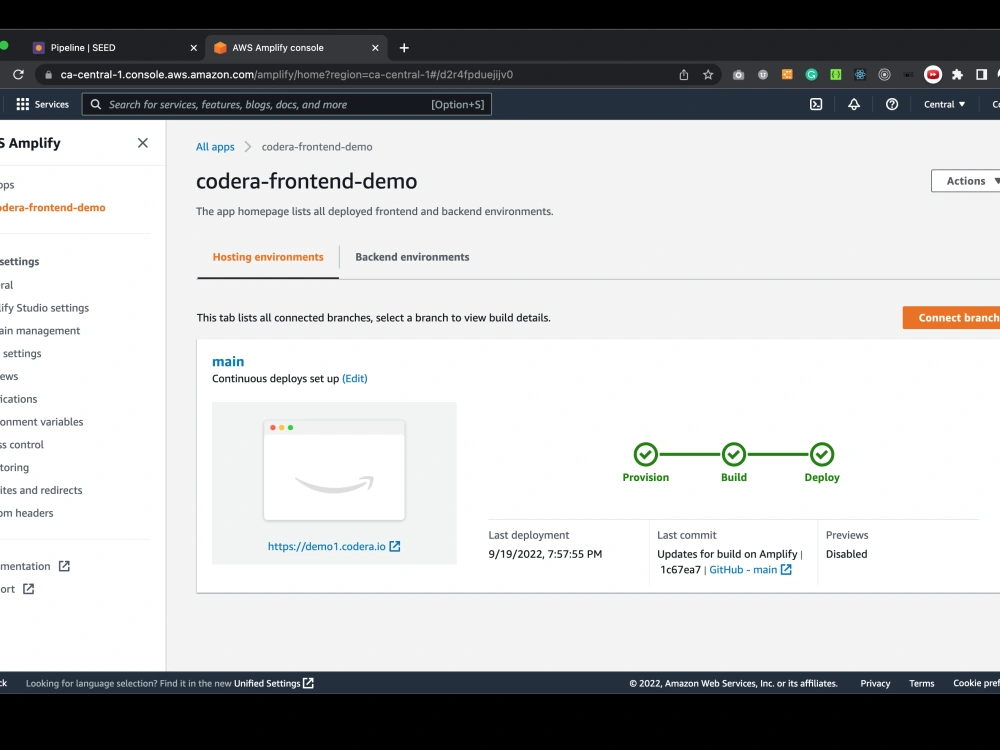Image resolution: width=1000 pixels, height=750 pixels.
Task: Click the camera extension icon
Action: pyautogui.click(x=739, y=75)
